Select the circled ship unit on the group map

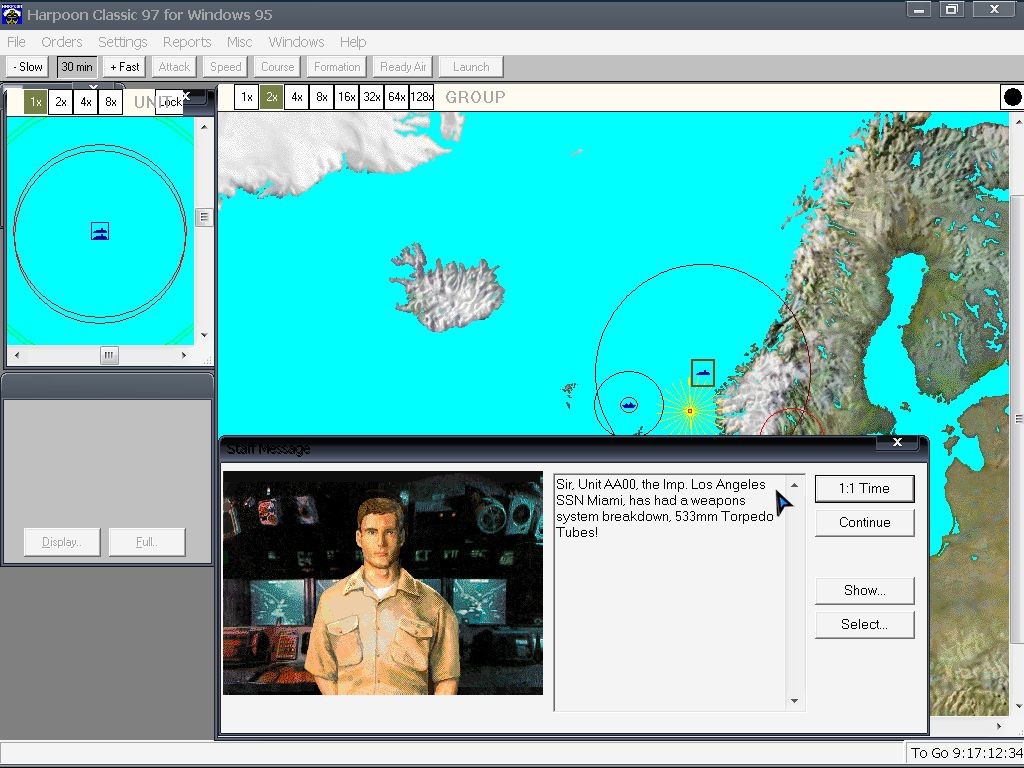pos(629,405)
